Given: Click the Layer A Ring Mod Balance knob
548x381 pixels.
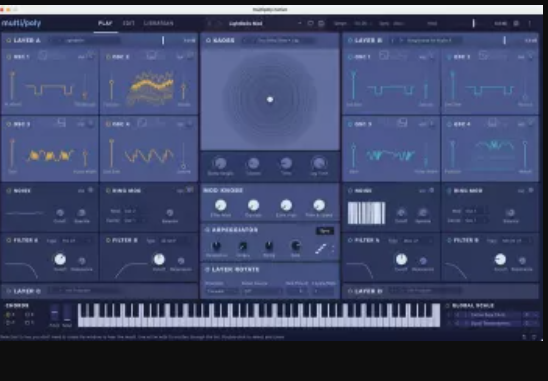Looking at the screenshot, I should point(170,213).
